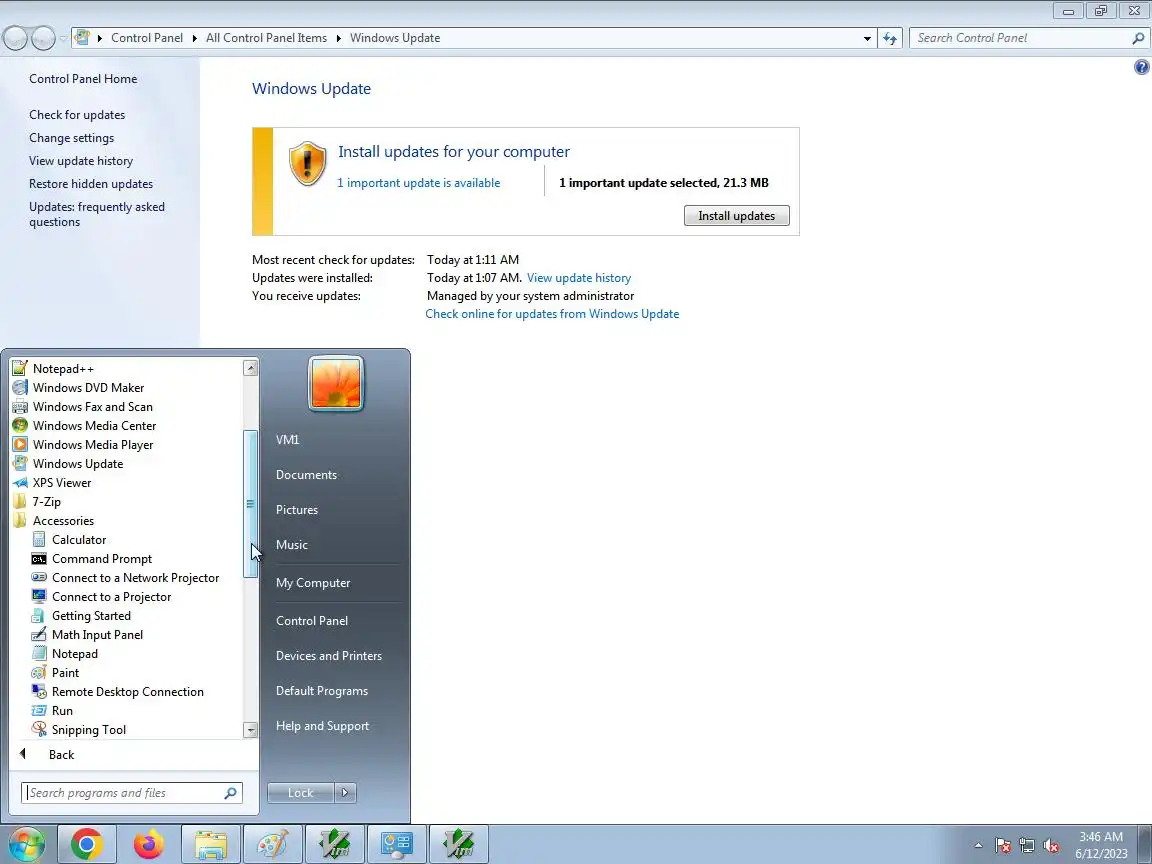Go Back to main Start menu
The width and height of the screenshot is (1152, 864).
(x=62, y=755)
